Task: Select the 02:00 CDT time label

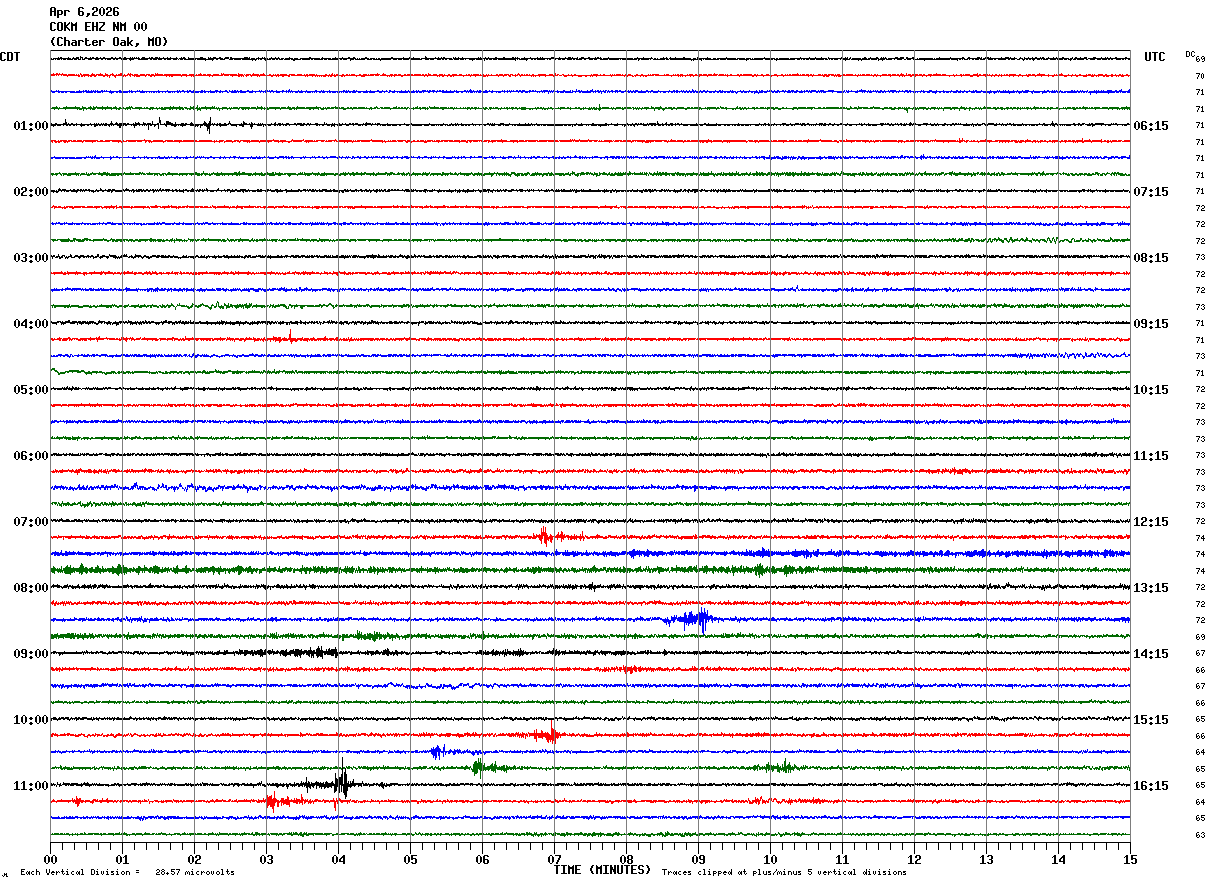Action: (31, 192)
